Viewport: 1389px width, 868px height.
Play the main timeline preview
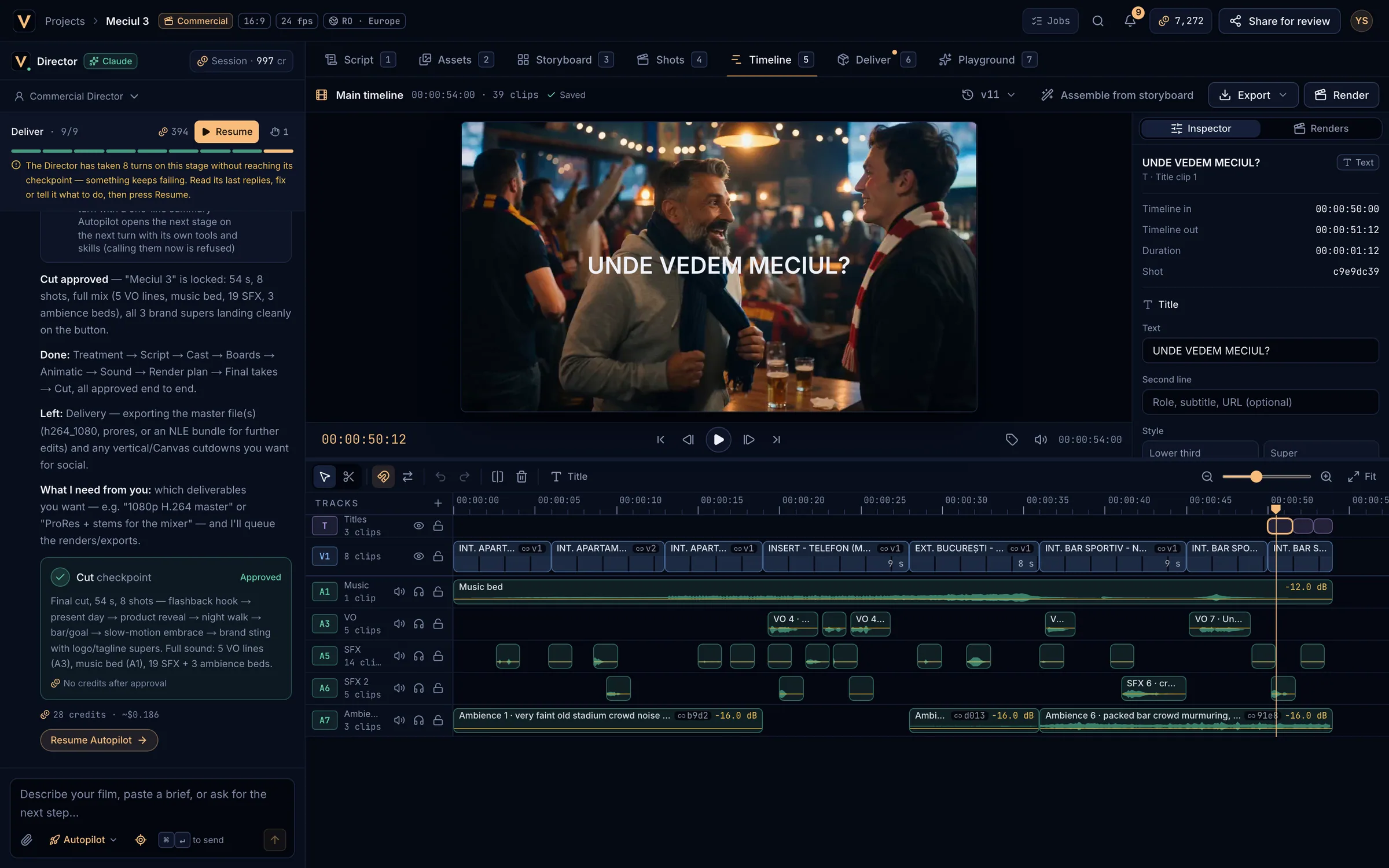718,439
